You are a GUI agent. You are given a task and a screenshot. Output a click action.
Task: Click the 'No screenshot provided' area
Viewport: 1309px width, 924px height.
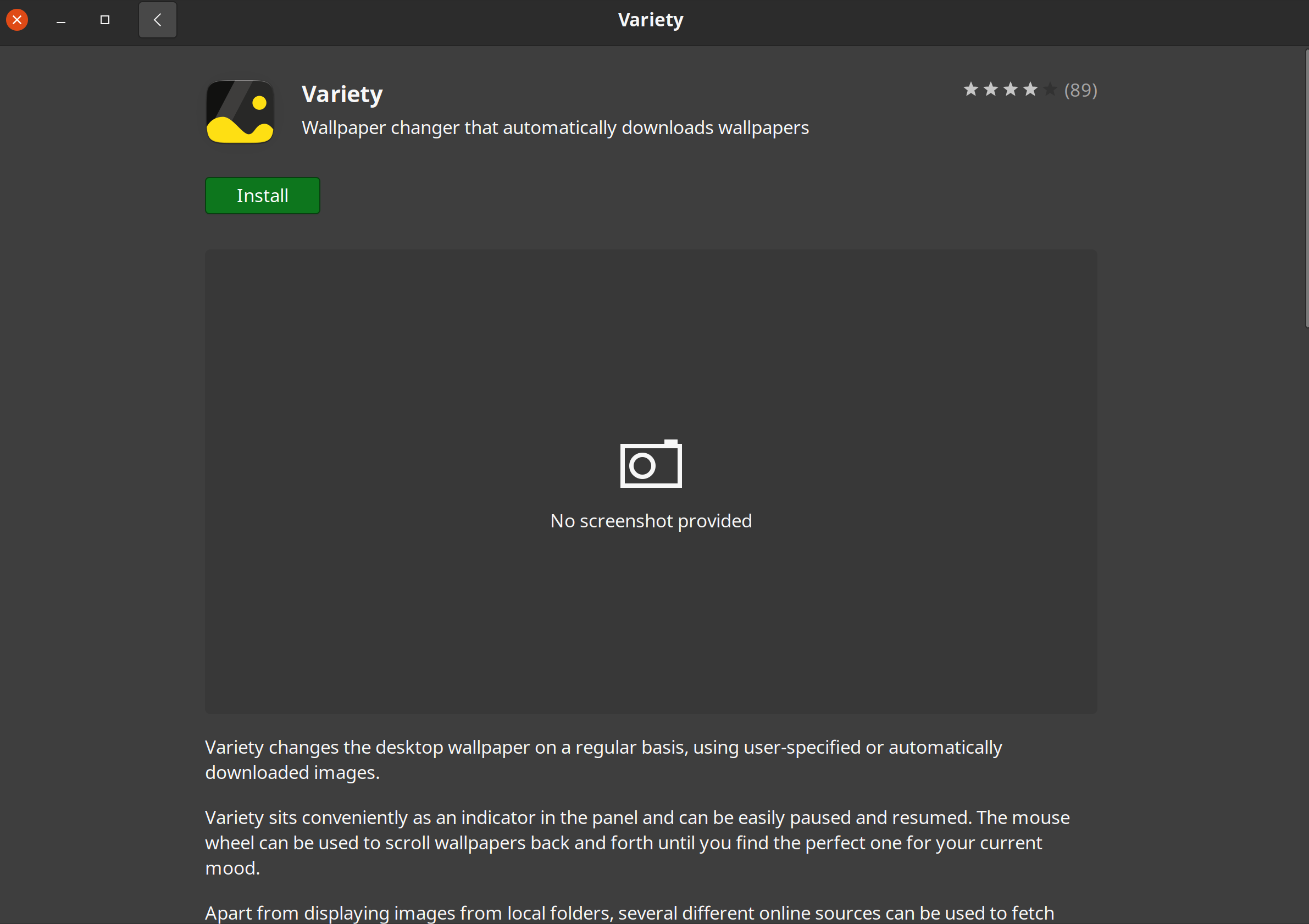coord(651,520)
